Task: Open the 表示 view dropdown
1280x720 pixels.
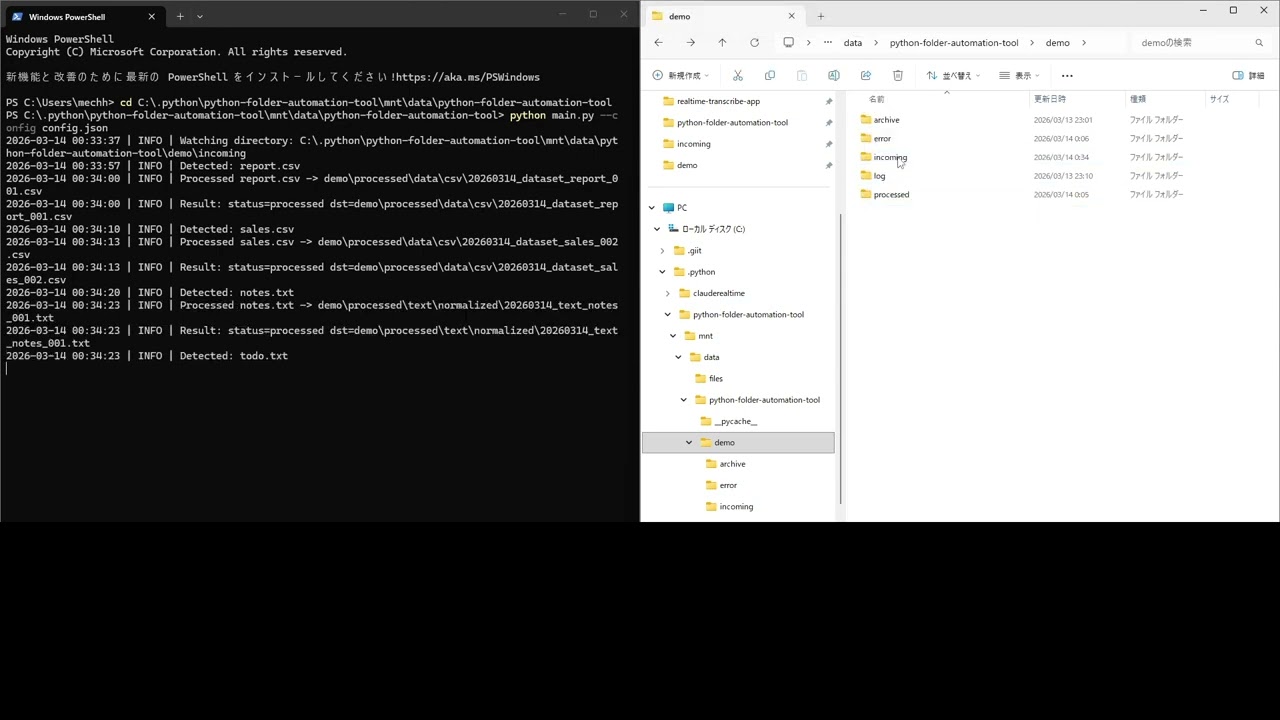Action: pos(1019,75)
